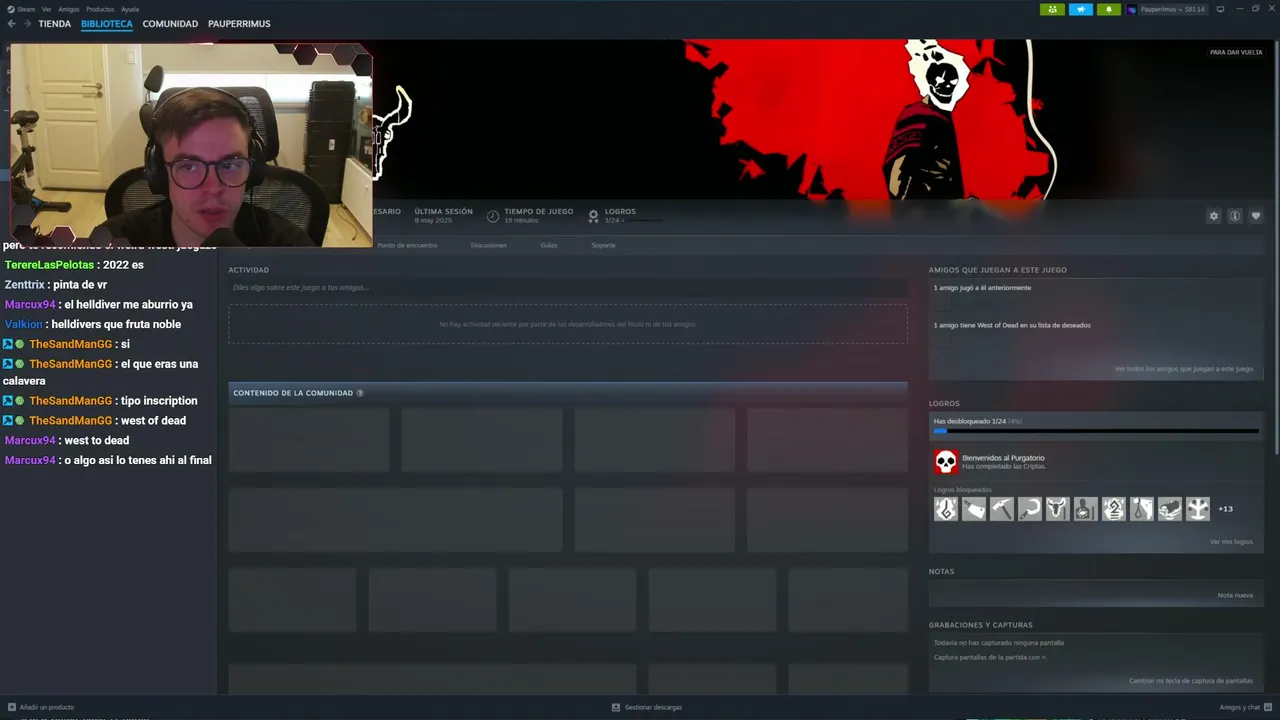Add game to favorites heart icon
The width and height of the screenshot is (1280, 720).
point(1256,216)
